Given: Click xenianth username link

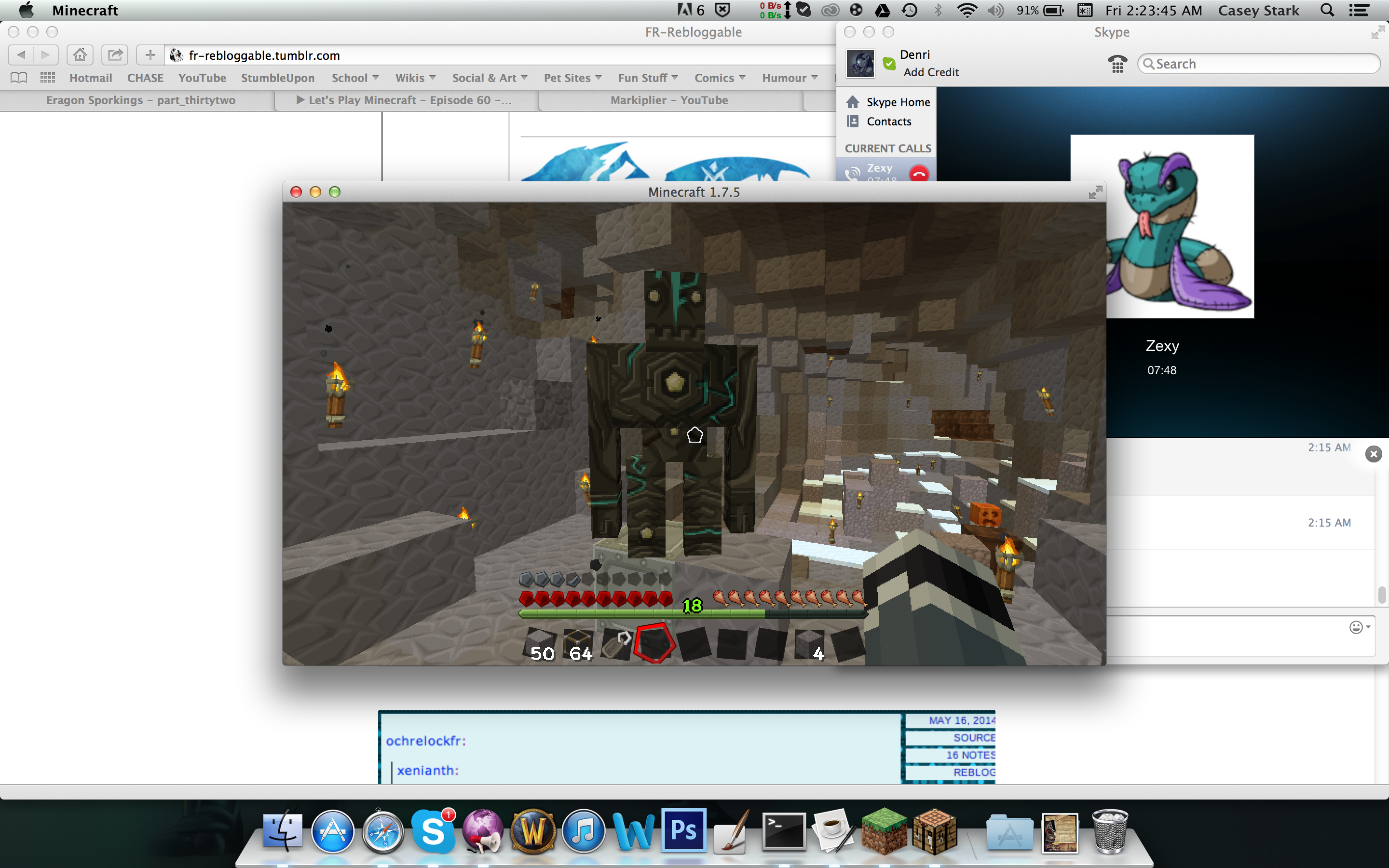Looking at the screenshot, I should pyautogui.click(x=428, y=771).
